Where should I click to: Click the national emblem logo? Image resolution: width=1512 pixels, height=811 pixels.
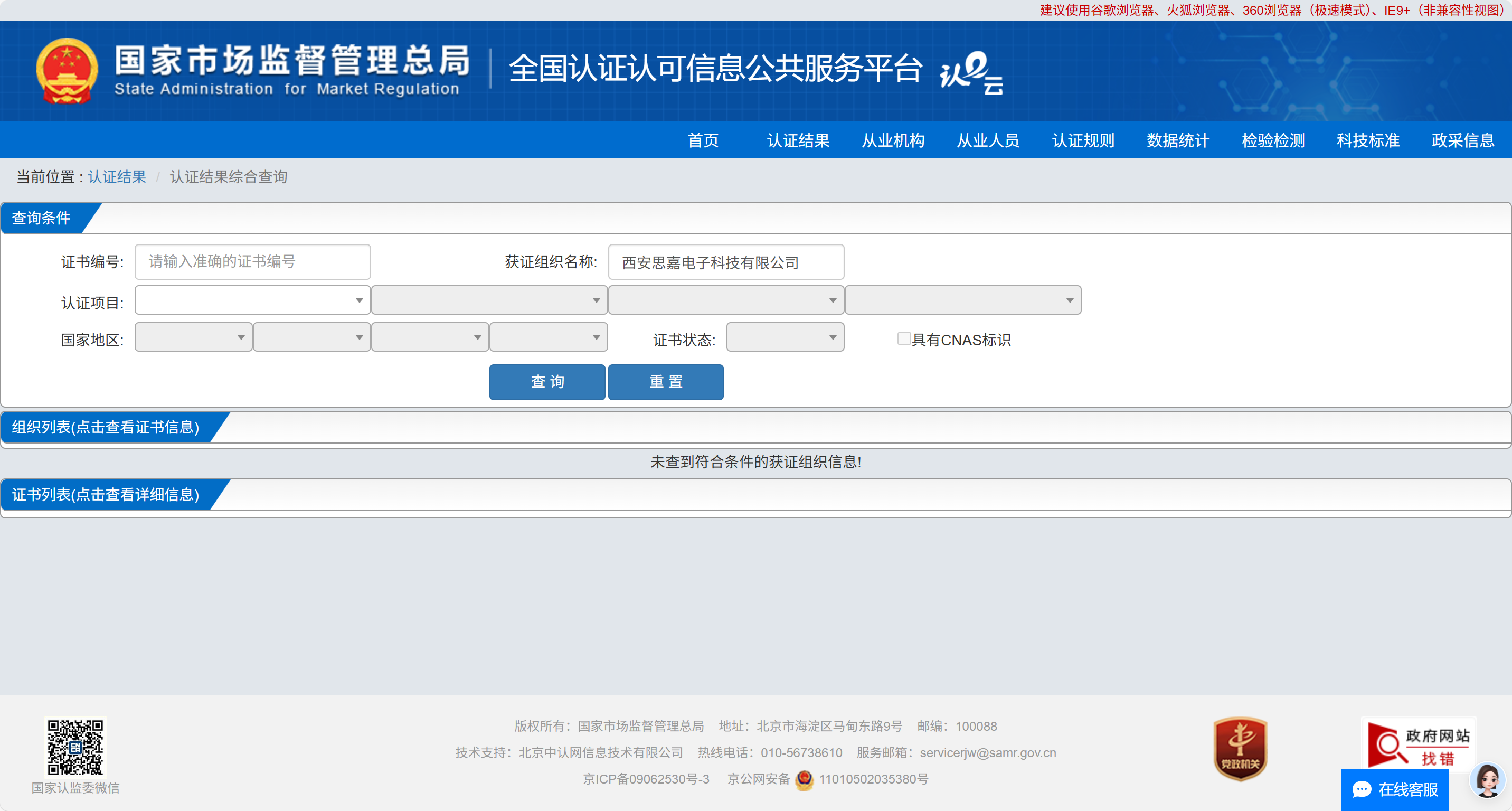tap(67, 71)
